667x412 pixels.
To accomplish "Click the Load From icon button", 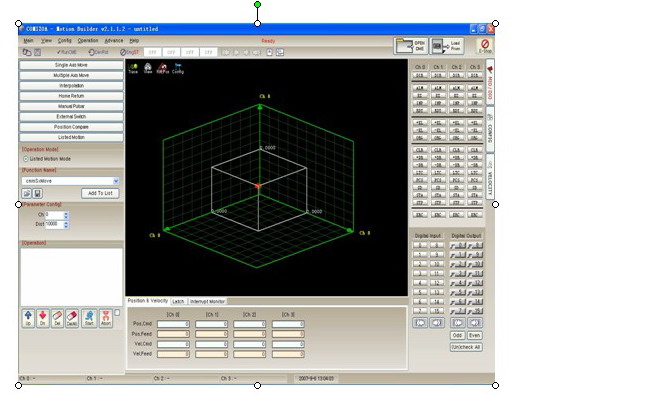I will (448, 45).
